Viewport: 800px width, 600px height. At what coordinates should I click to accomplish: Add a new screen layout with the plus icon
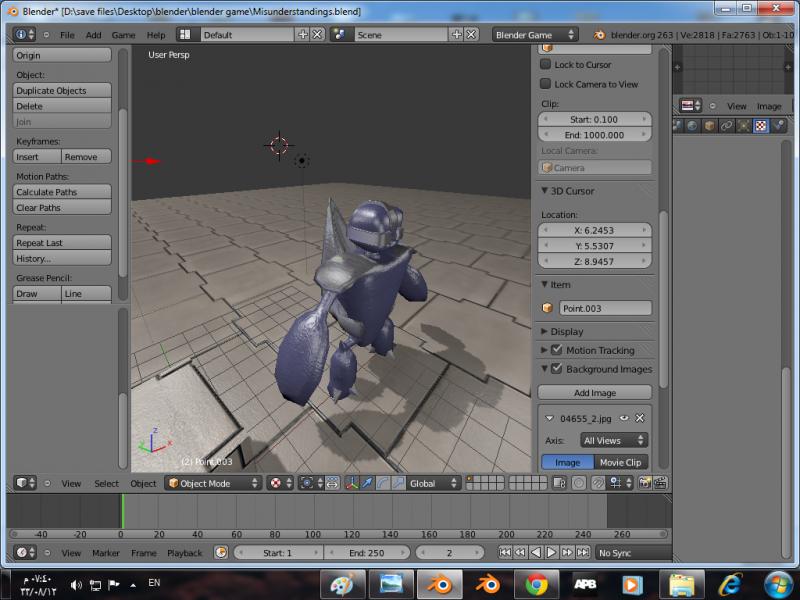click(x=303, y=35)
